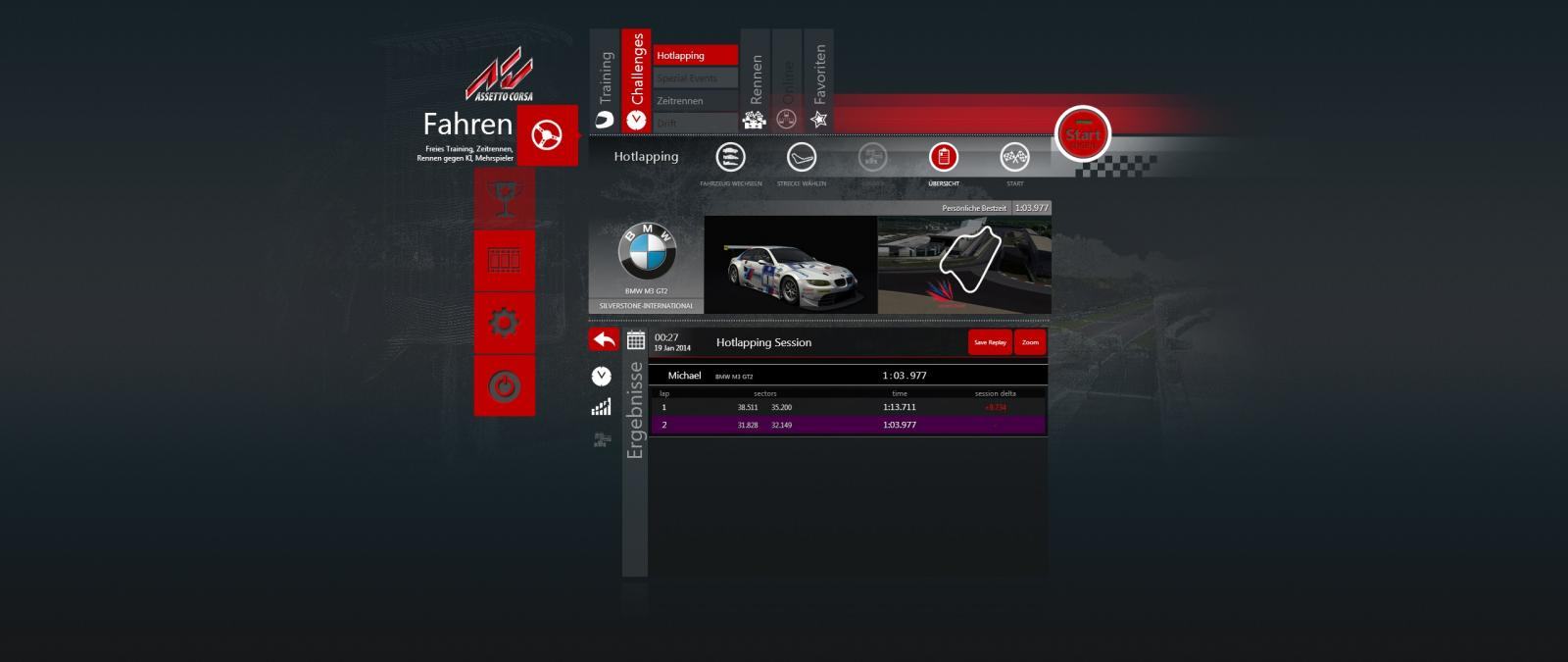Click the session delta value +9.734

tap(995, 407)
